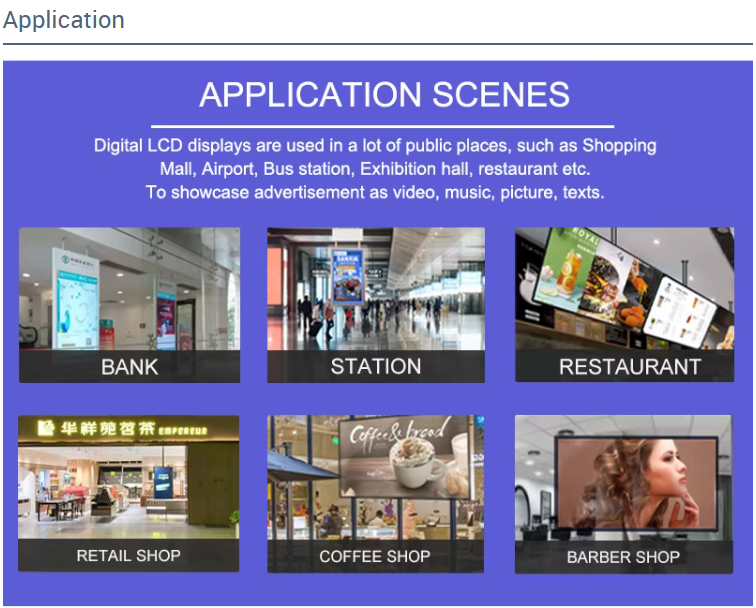Click the "RESTAURANT" caption label
Screen dimensions: 756x608
pos(630,367)
